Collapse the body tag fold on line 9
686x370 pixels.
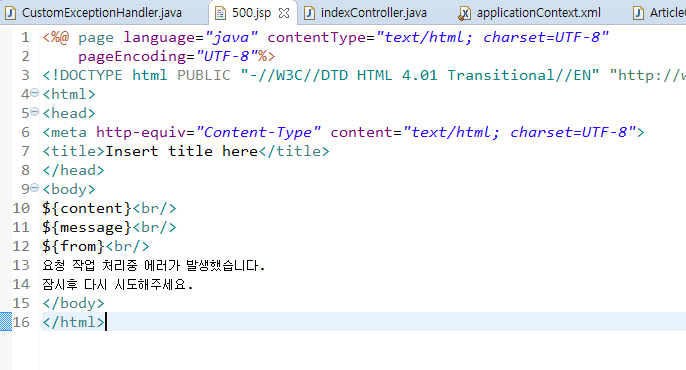coord(35,188)
